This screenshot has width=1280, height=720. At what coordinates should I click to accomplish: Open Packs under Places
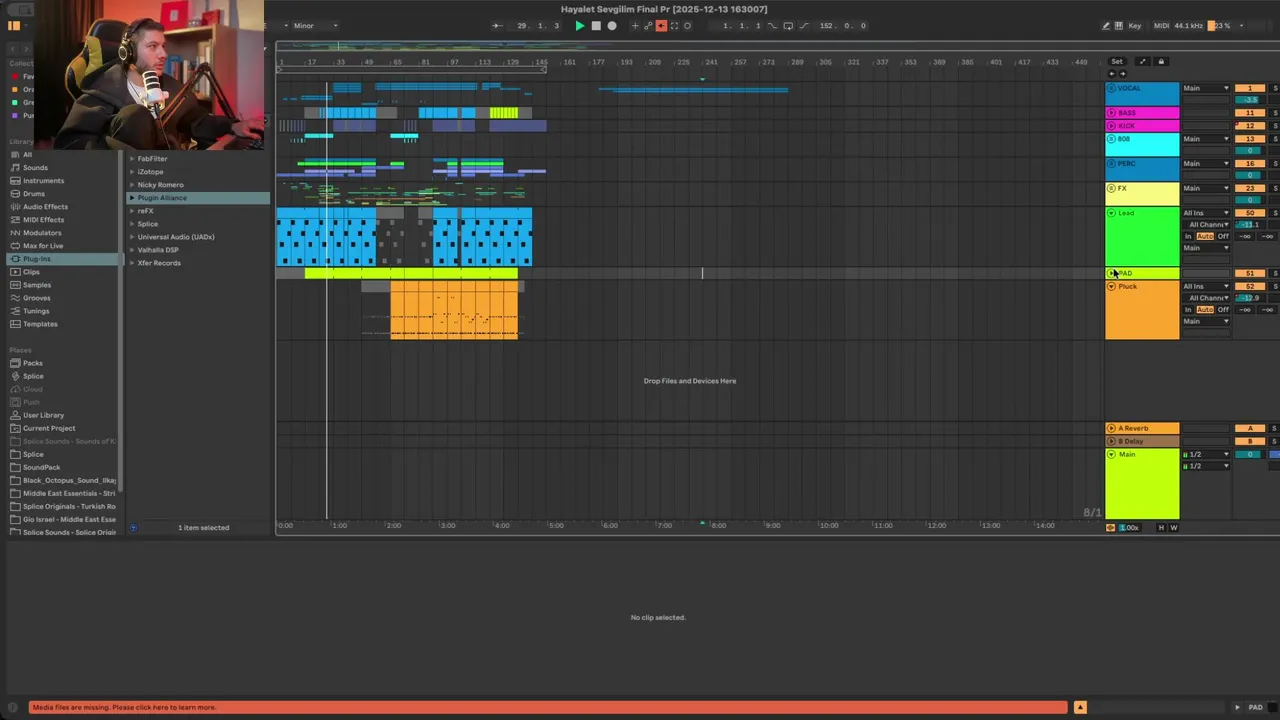coord(33,363)
